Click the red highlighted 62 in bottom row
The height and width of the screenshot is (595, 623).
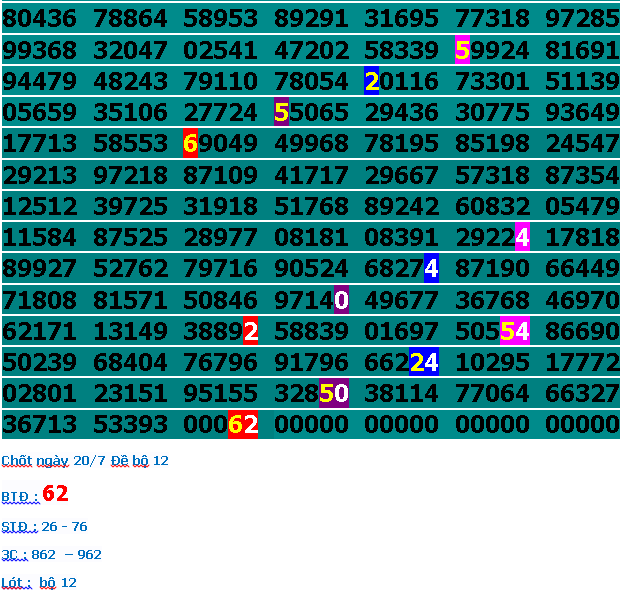pyautogui.click(x=242, y=424)
